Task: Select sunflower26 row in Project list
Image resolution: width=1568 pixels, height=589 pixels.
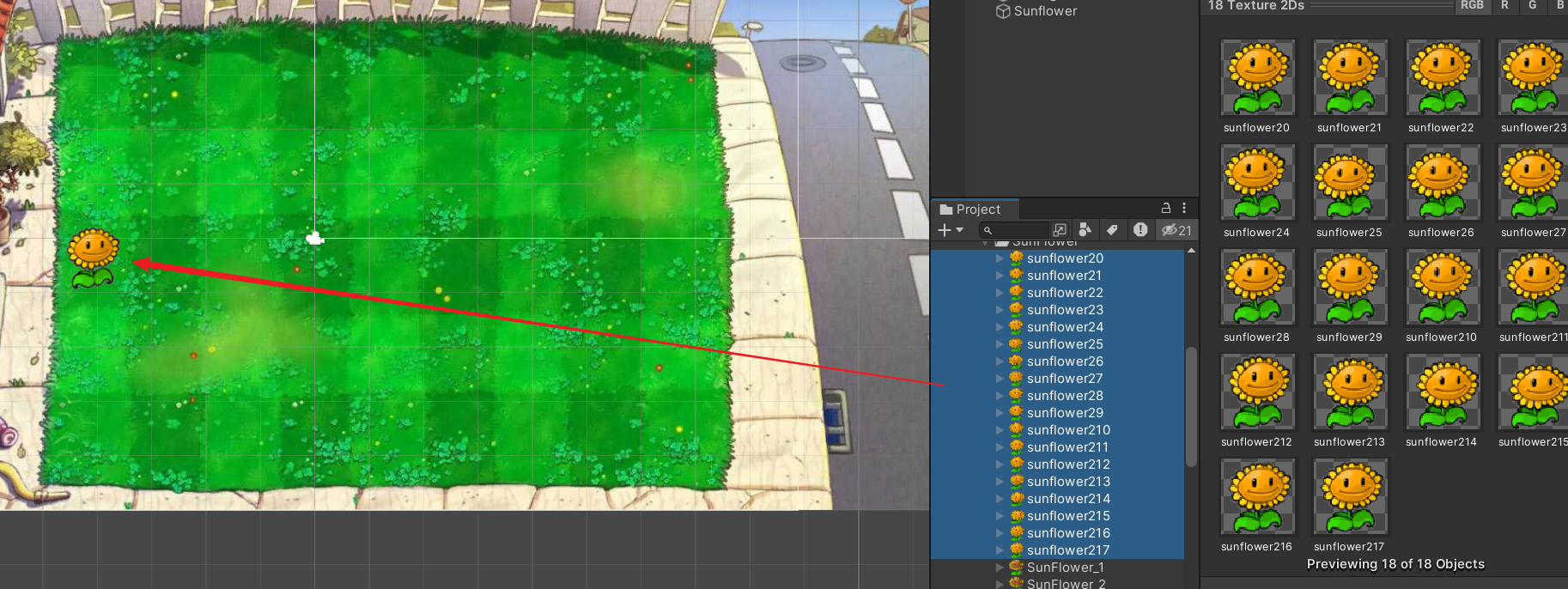Action: (x=1058, y=361)
